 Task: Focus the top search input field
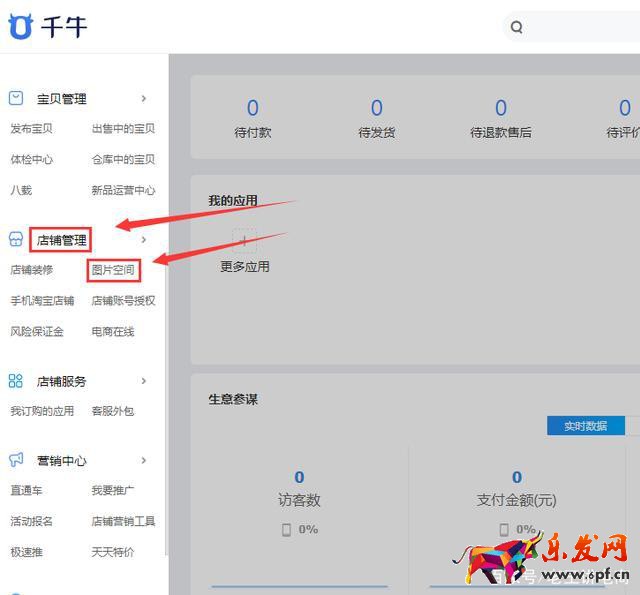[580, 28]
